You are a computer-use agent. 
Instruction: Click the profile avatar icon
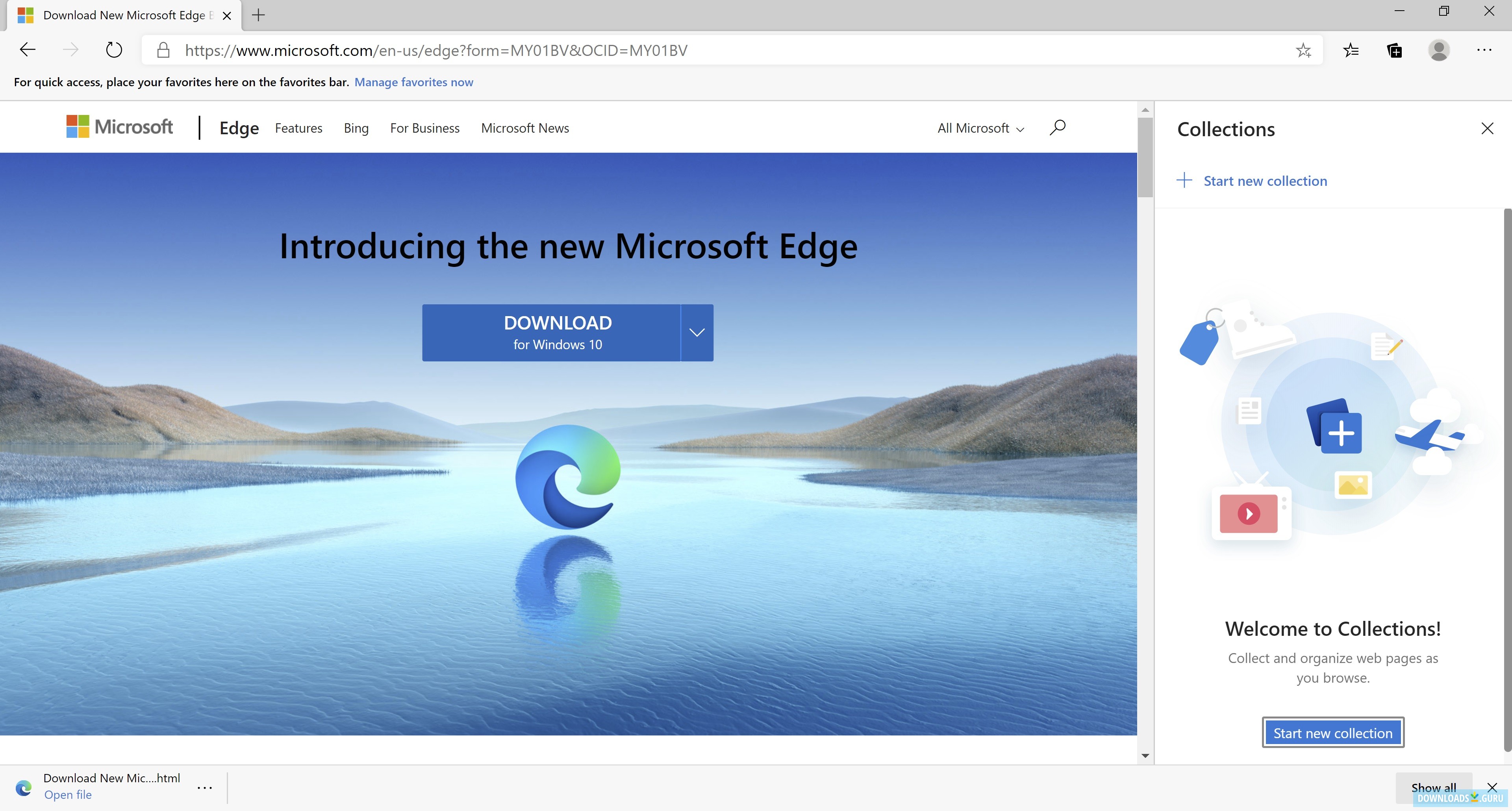pyautogui.click(x=1441, y=50)
